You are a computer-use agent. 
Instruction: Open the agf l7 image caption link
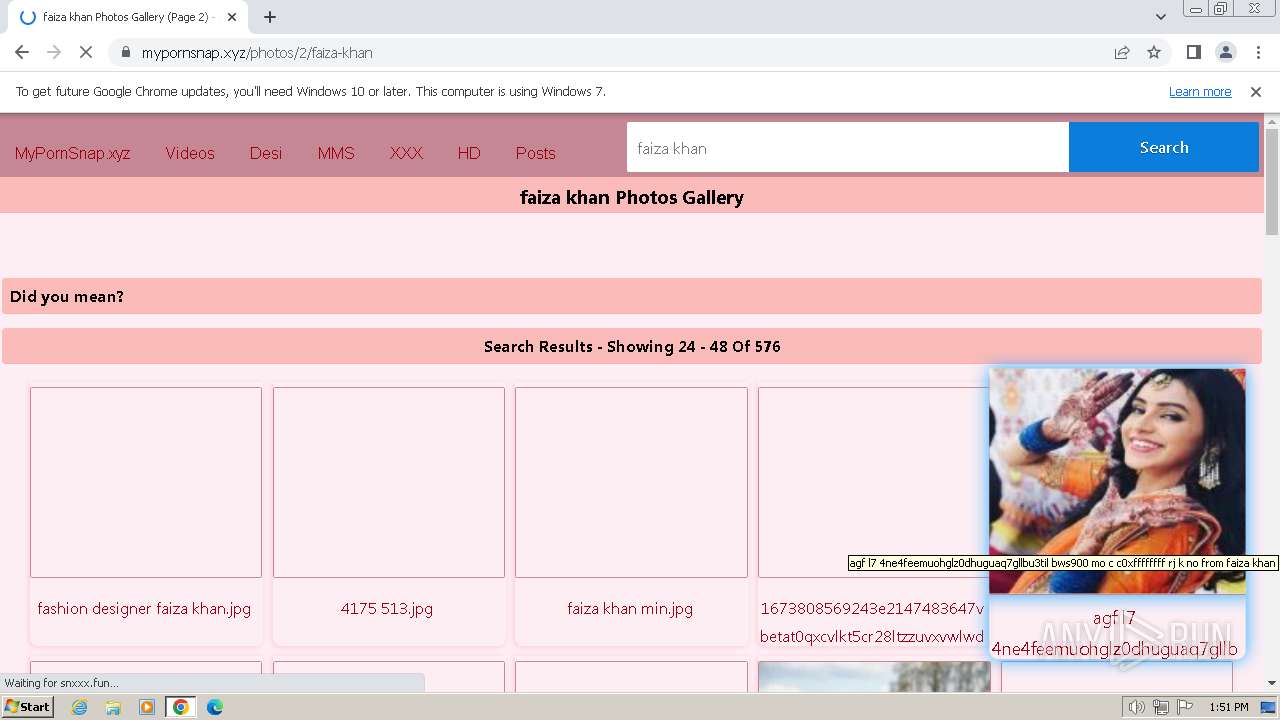(1115, 634)
